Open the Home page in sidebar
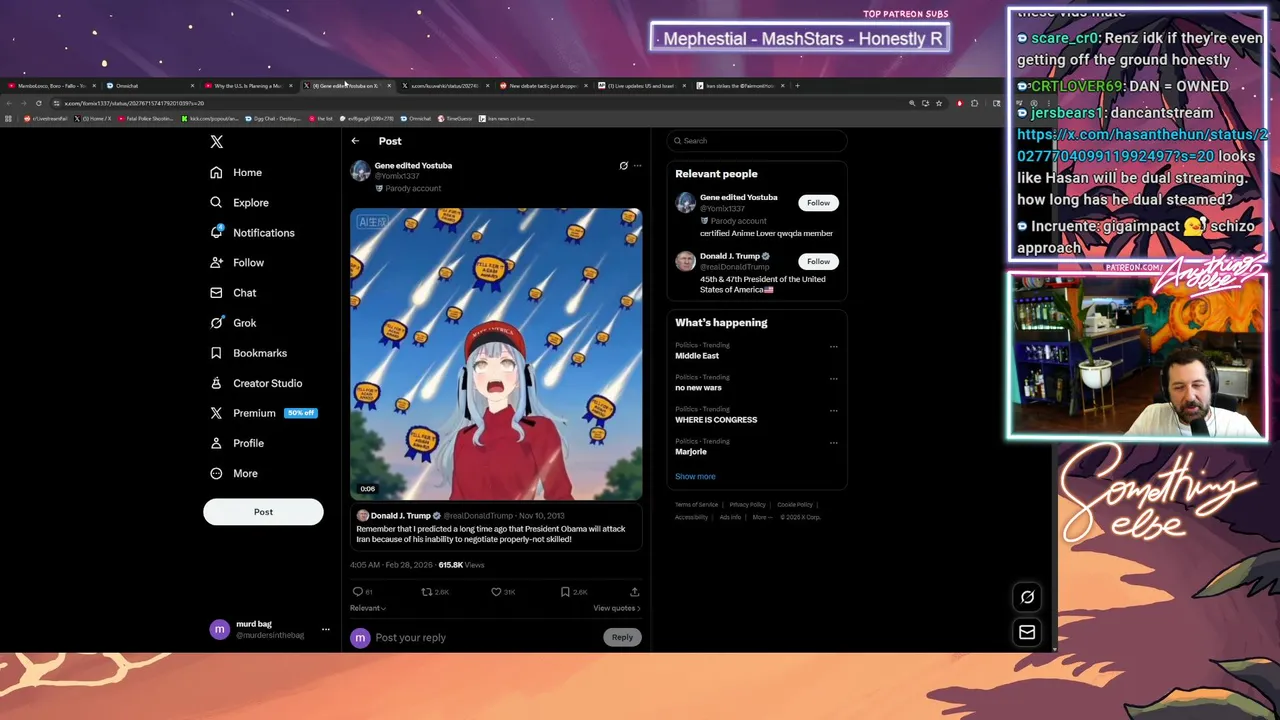The image size is (1280, 720). [236, 172]
